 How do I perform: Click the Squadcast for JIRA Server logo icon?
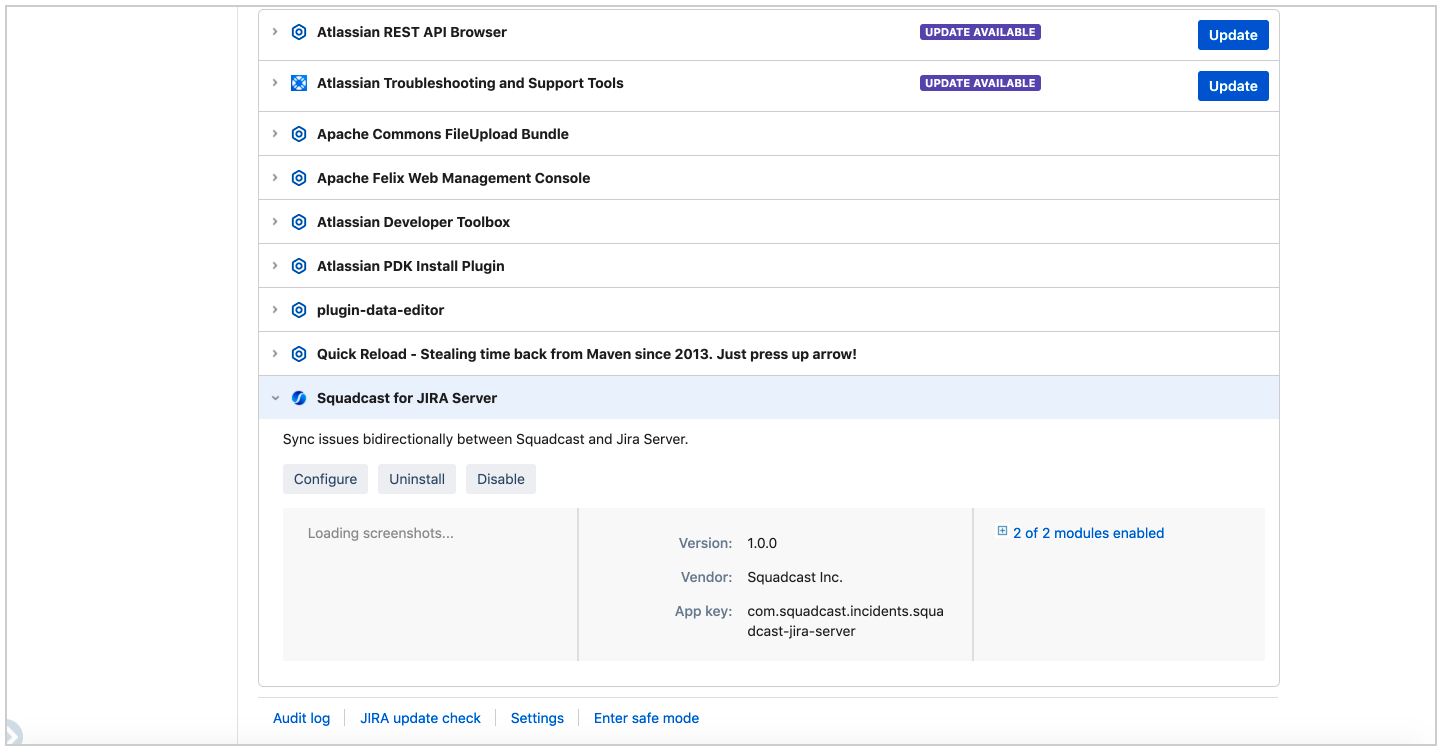point(298,398)
